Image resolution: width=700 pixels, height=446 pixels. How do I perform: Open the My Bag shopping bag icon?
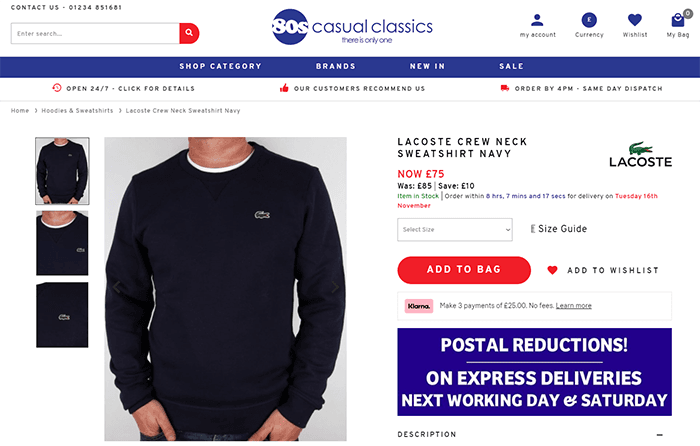pos(678,20)
